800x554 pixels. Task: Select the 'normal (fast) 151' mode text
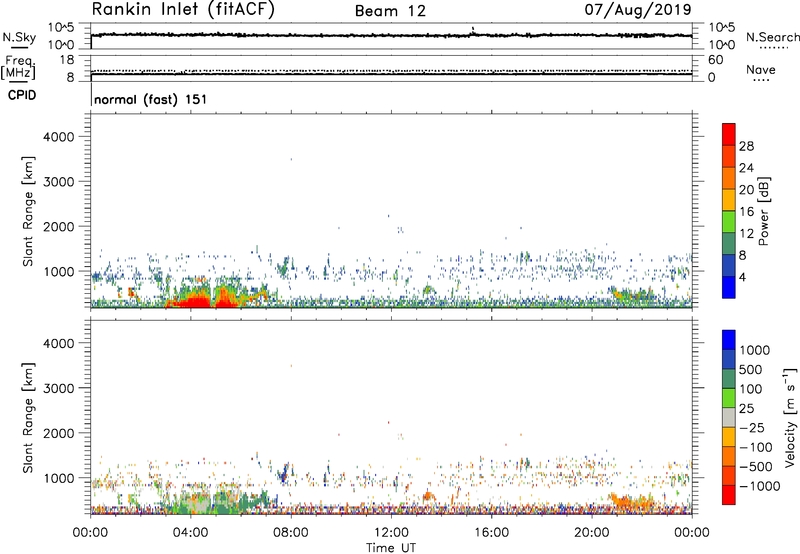click(x=151, y=99)
